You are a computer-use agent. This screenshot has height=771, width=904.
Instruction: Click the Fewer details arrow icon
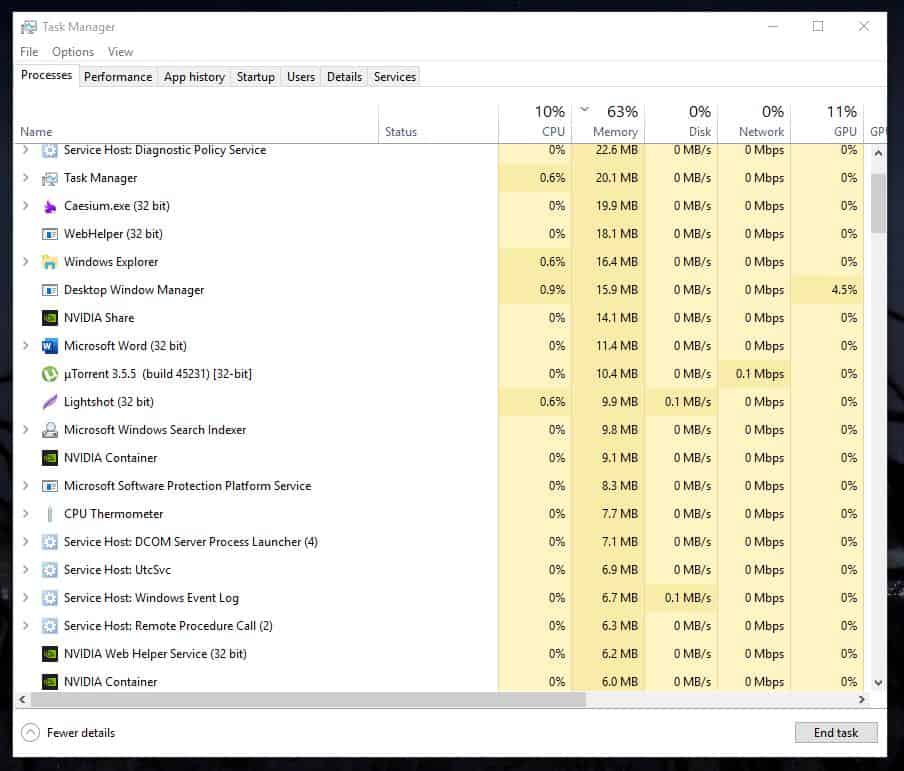click(x=30, y=733)
